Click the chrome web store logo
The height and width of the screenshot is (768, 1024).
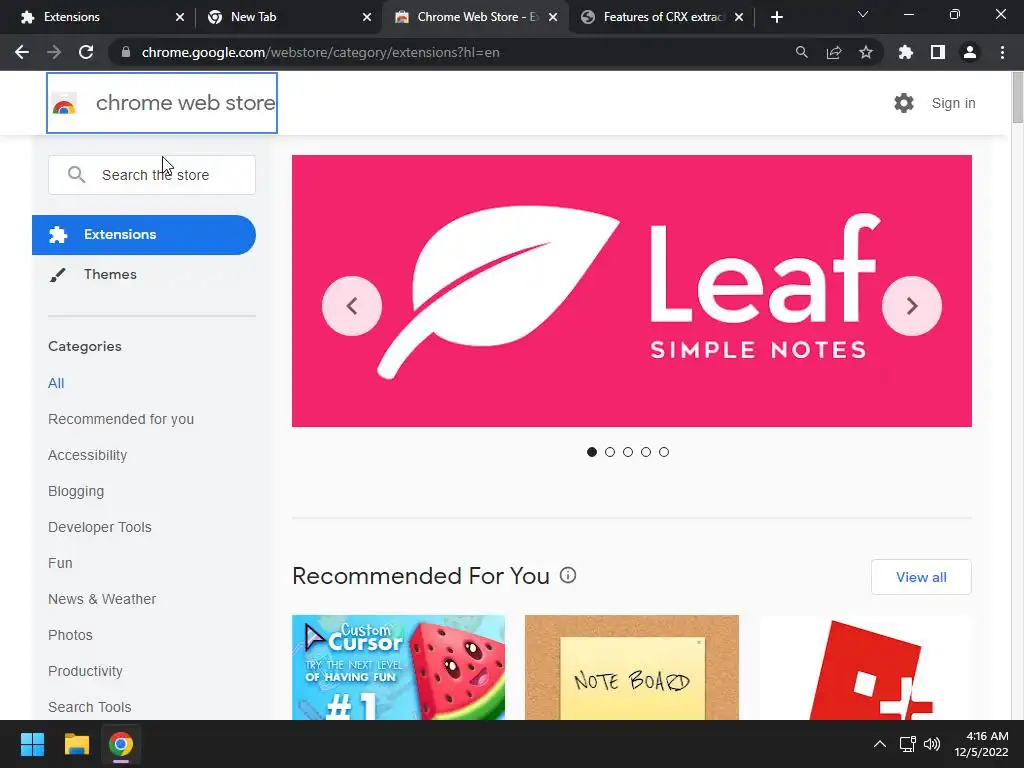point(162,103)
